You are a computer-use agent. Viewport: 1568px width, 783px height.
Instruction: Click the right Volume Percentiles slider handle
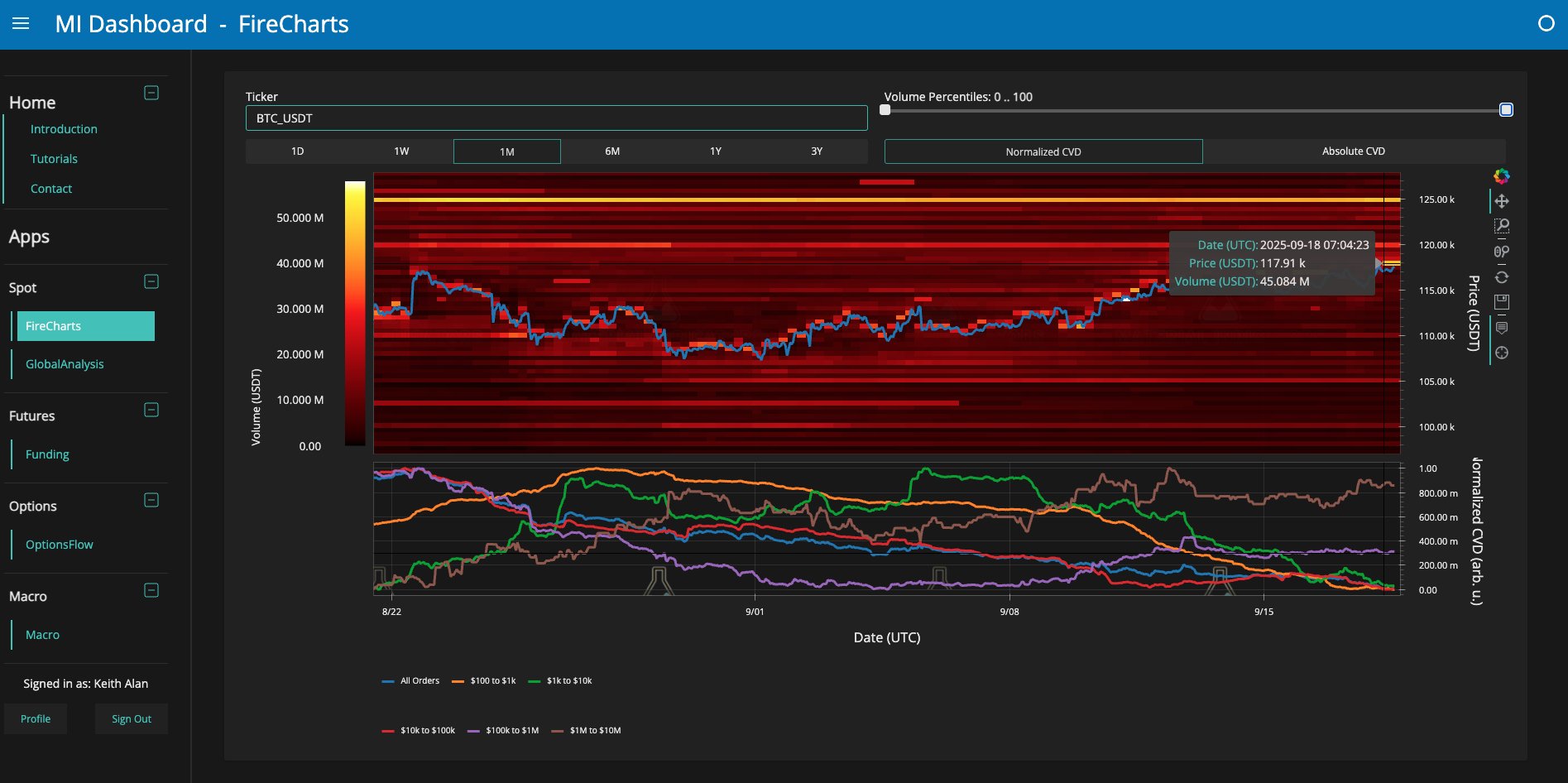1506,110
